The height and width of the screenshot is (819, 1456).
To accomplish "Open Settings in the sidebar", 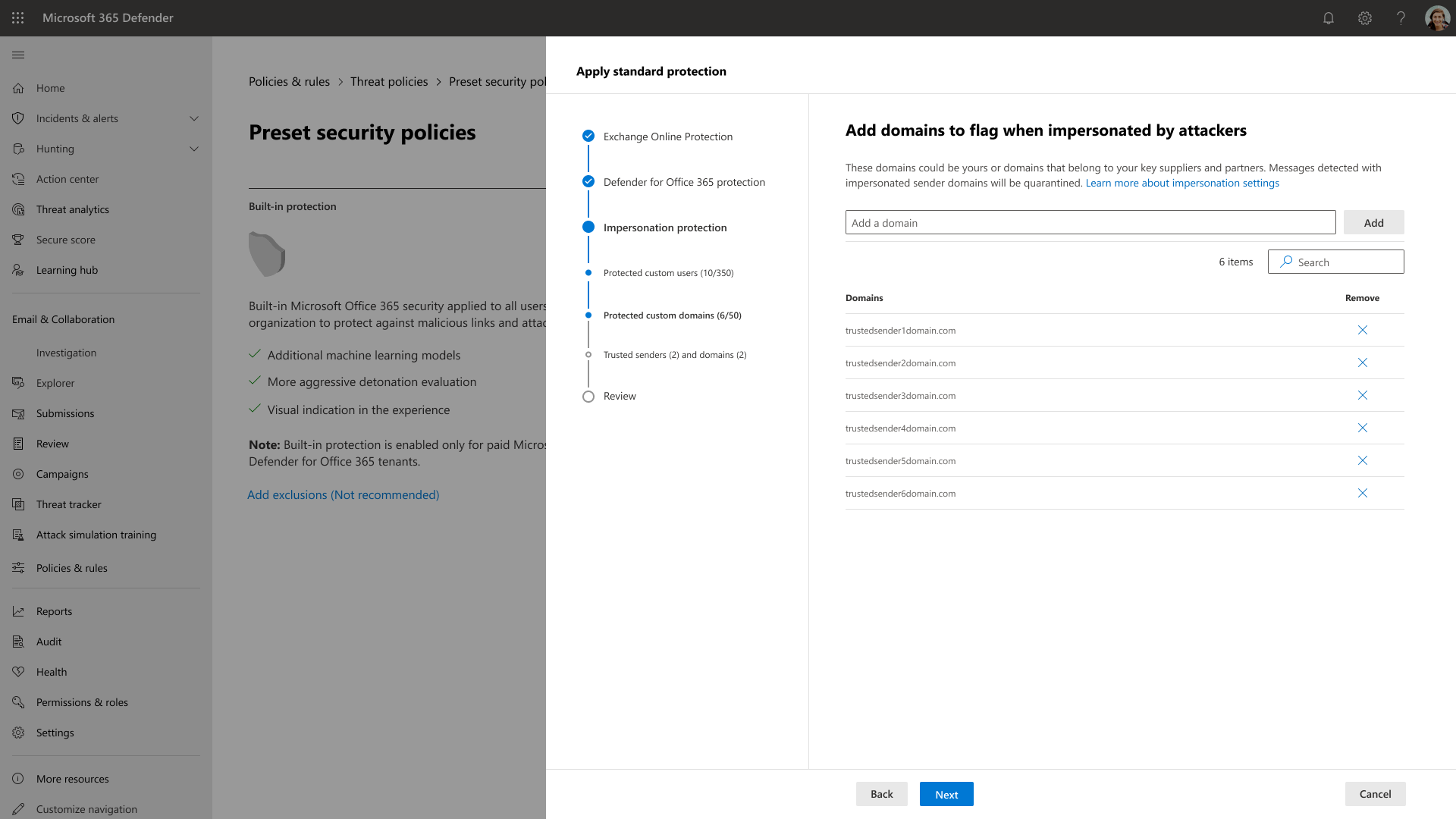I will click(55, 733).
